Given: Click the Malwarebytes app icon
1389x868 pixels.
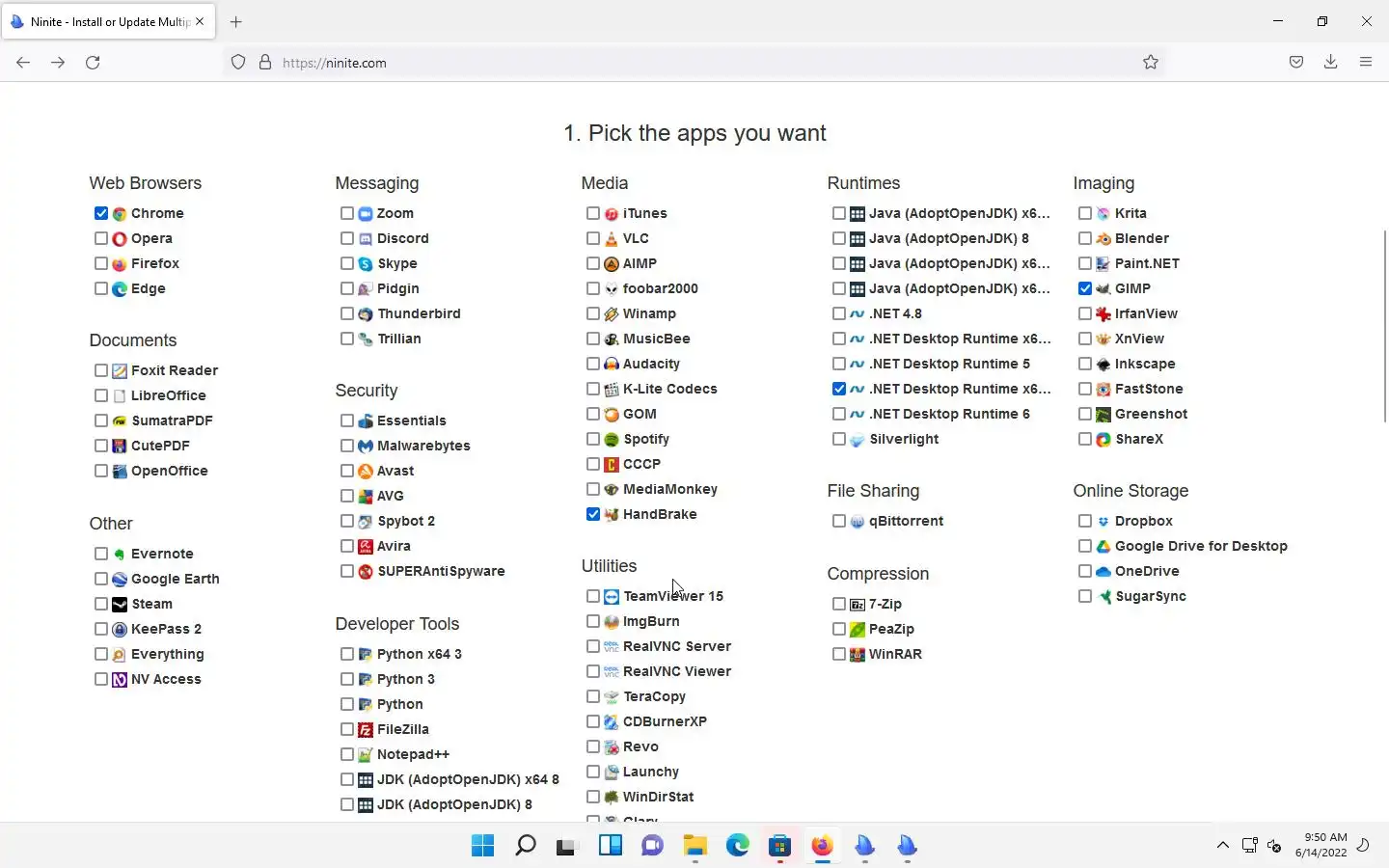Looking at the screenshot, I should pyautogui.click(x=366, y=446).
